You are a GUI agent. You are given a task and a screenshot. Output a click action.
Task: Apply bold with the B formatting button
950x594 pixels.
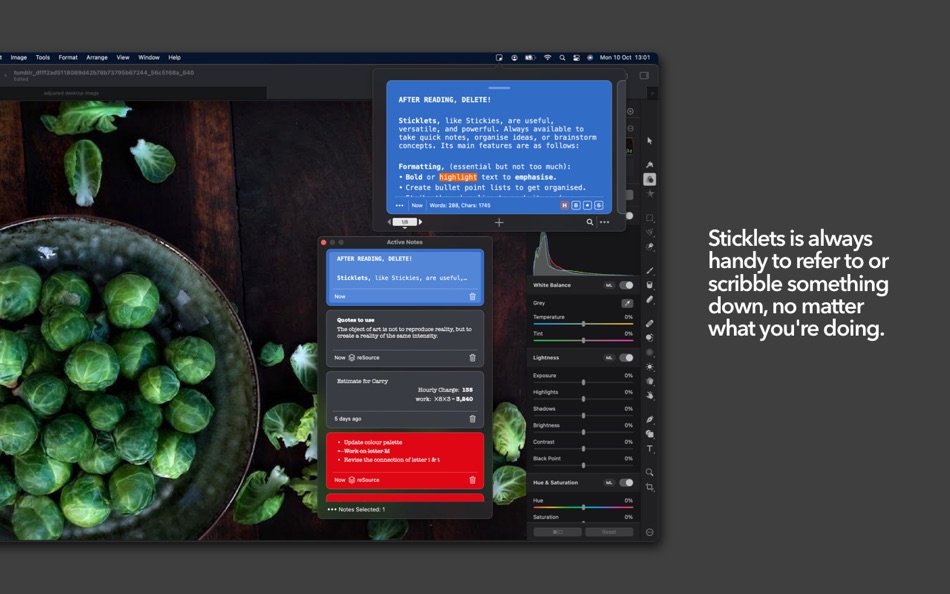point(576,205)
